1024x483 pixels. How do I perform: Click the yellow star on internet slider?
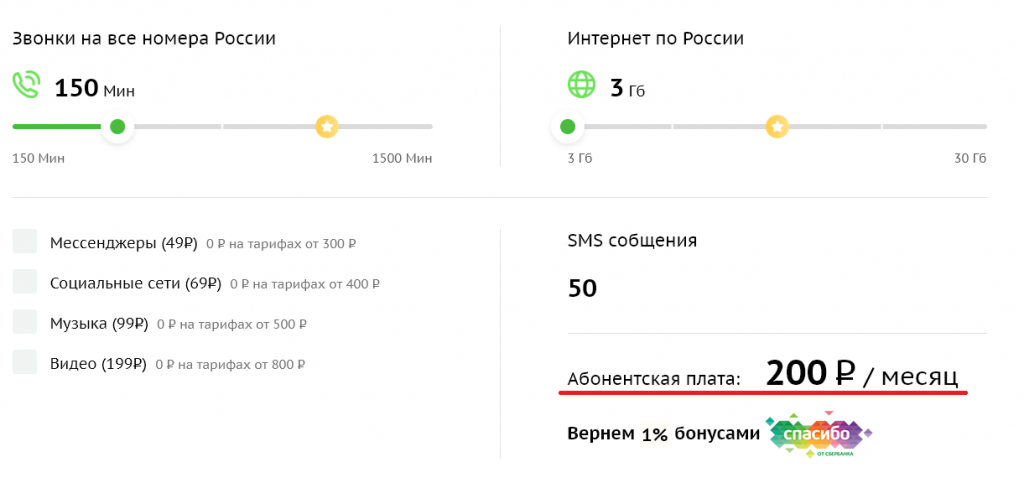click(777, 127)
